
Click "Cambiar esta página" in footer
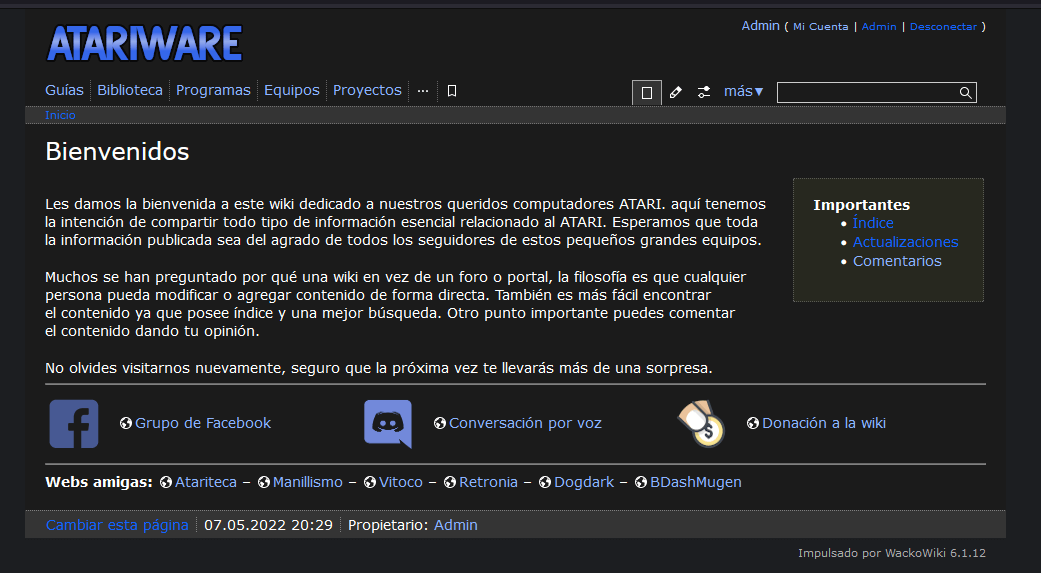117,525
